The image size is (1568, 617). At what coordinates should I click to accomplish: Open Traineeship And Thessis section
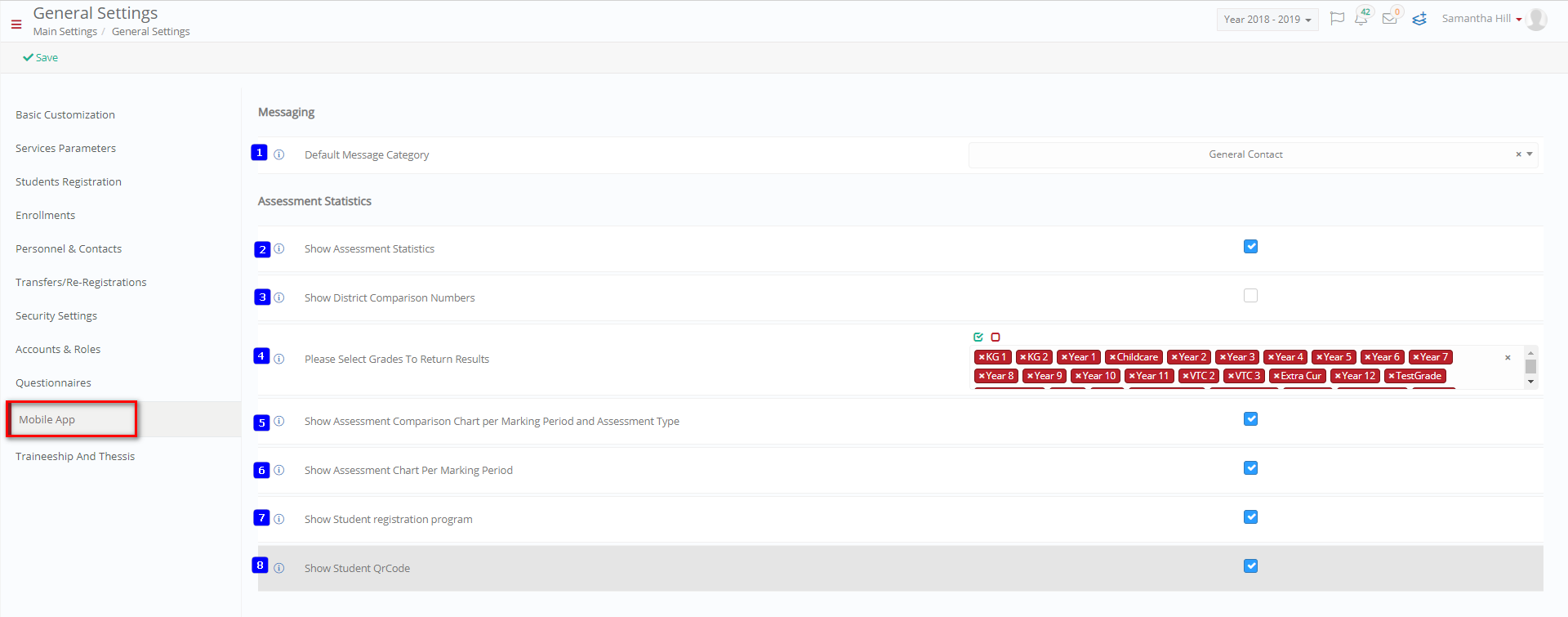75,456
